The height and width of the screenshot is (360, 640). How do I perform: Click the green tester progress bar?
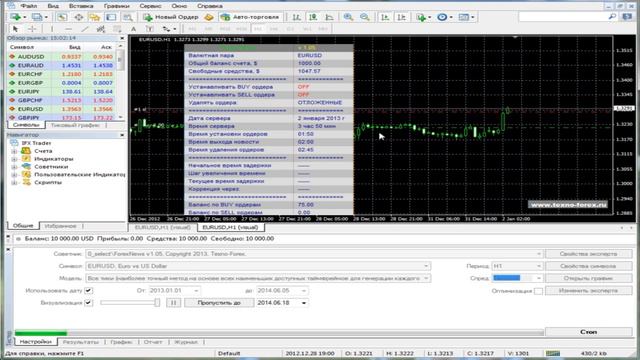41,333
